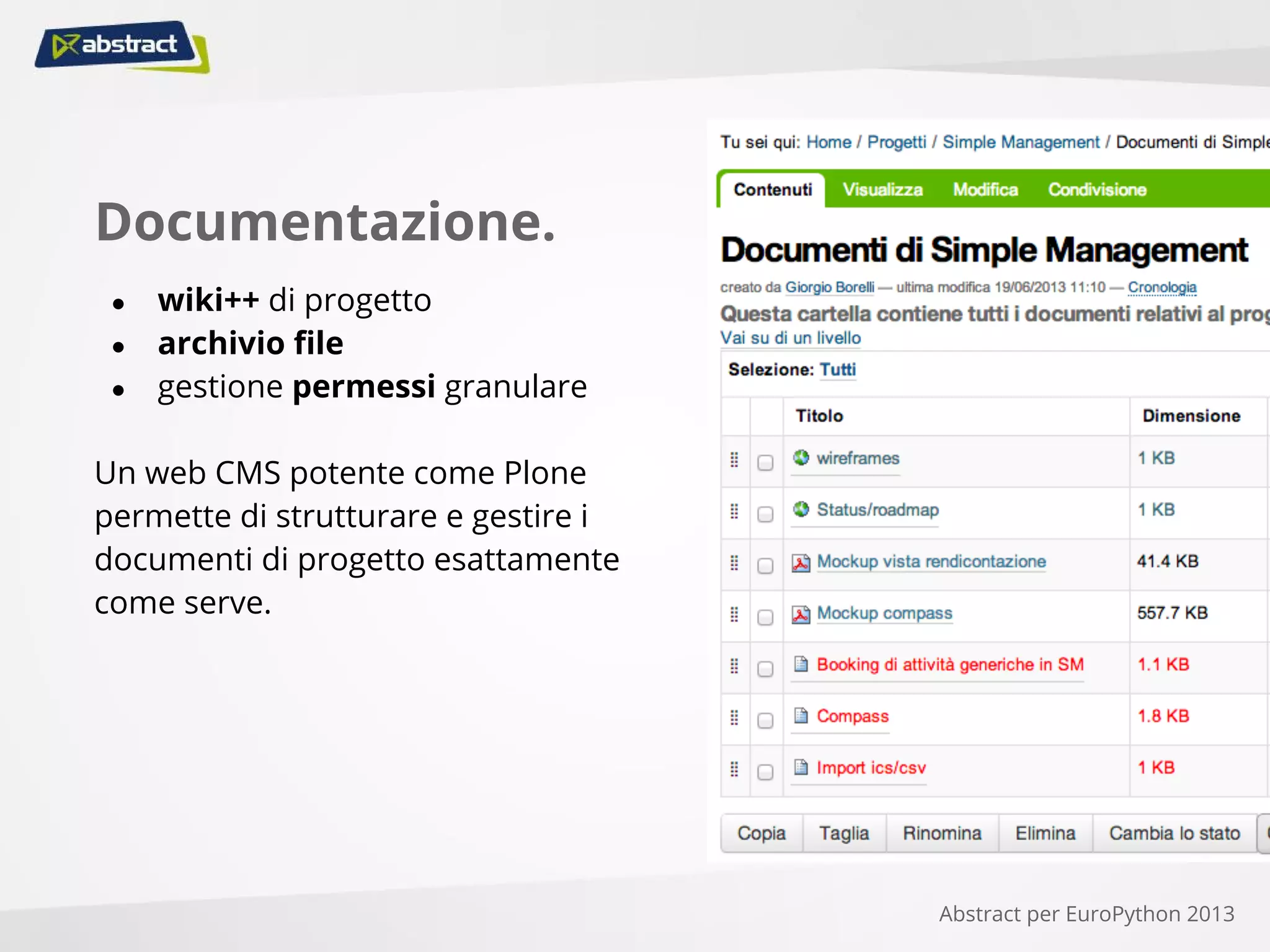The height and width of the screenshot is (952, 1270).
Task: Click Vai su di un livello link
Action: click(x=790, y=338)
